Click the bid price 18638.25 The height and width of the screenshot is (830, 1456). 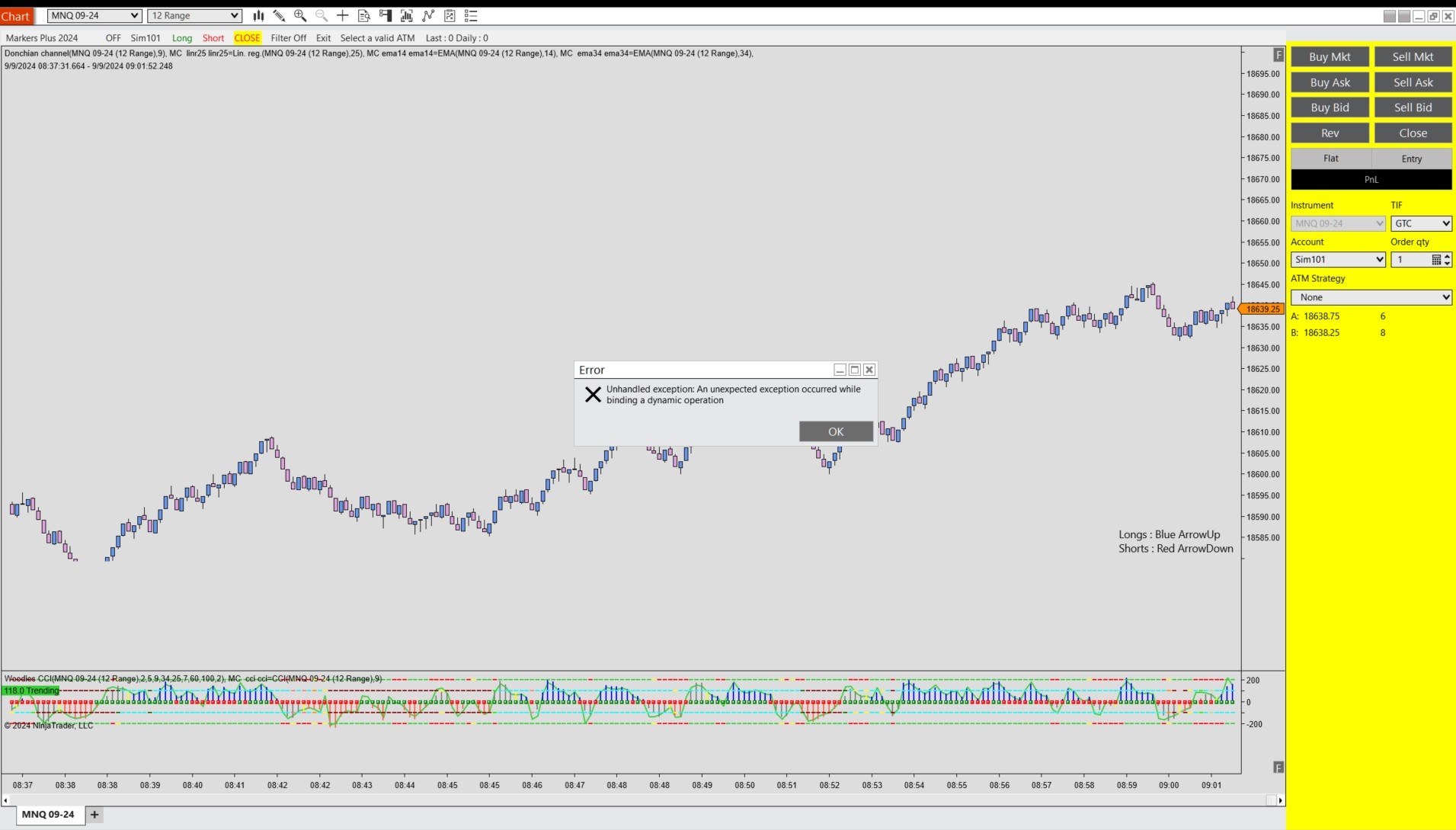click(1321, 333)
